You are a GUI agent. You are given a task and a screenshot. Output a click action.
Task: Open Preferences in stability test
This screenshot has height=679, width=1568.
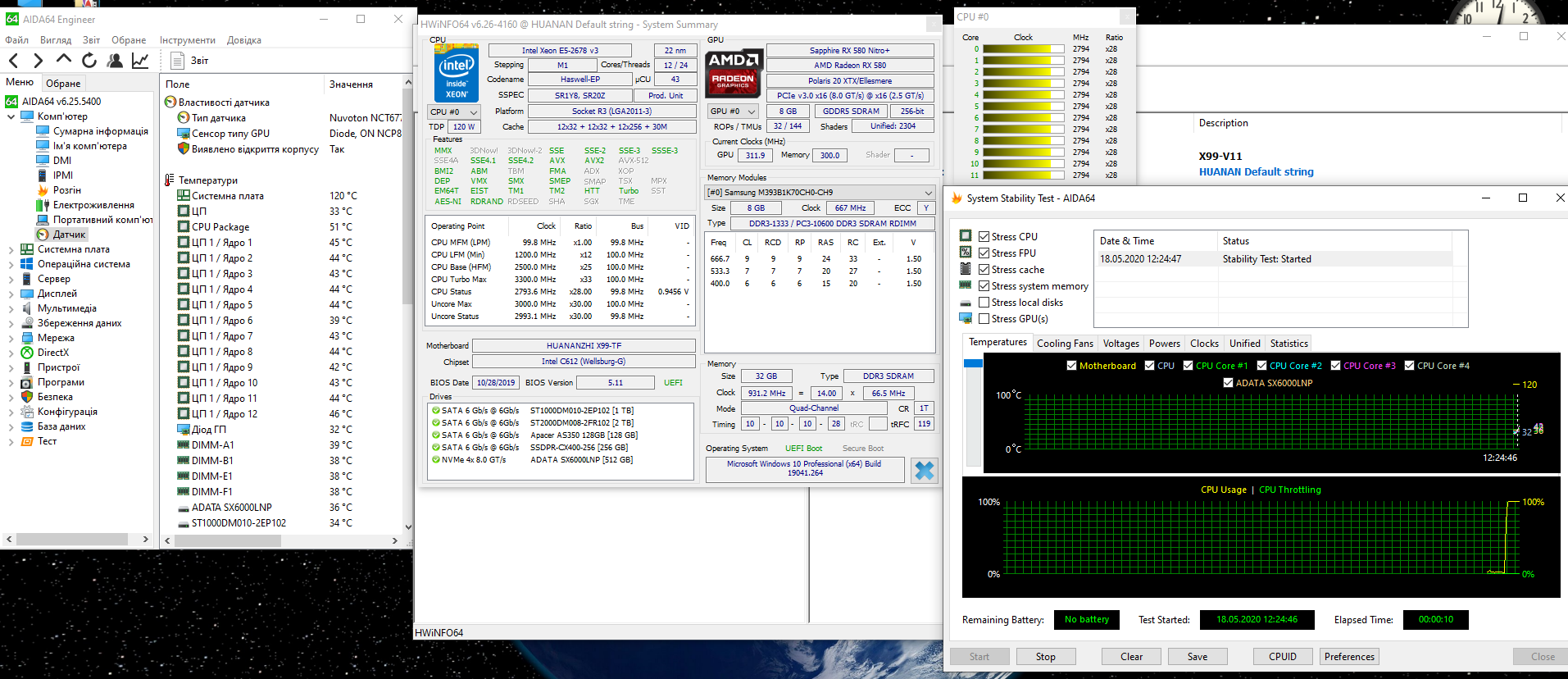point(1349,656)
